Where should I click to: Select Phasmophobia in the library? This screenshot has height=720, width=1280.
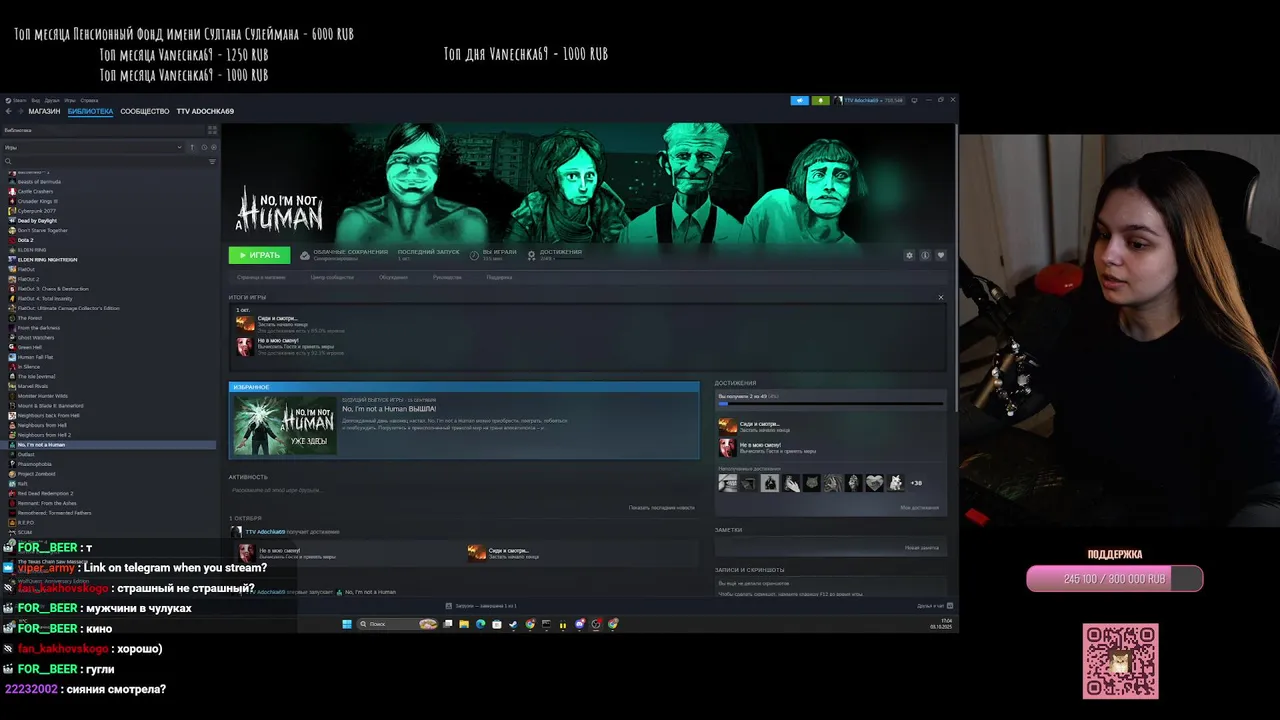pos(34,464)
